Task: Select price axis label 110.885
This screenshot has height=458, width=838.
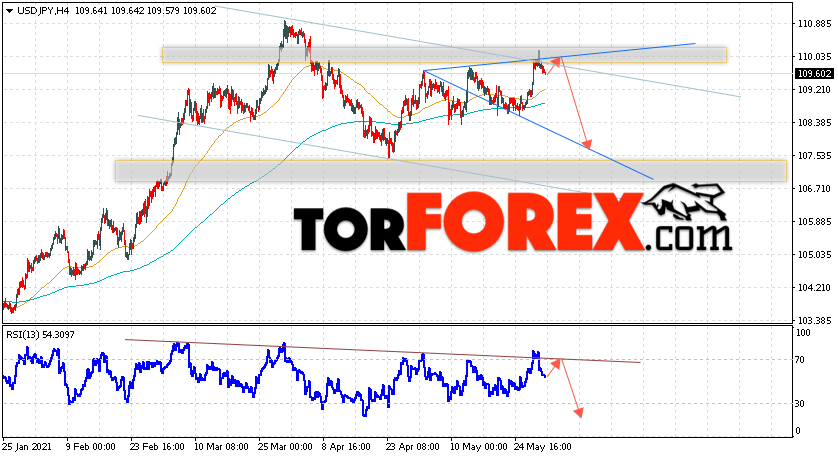Action: [814, 24]
